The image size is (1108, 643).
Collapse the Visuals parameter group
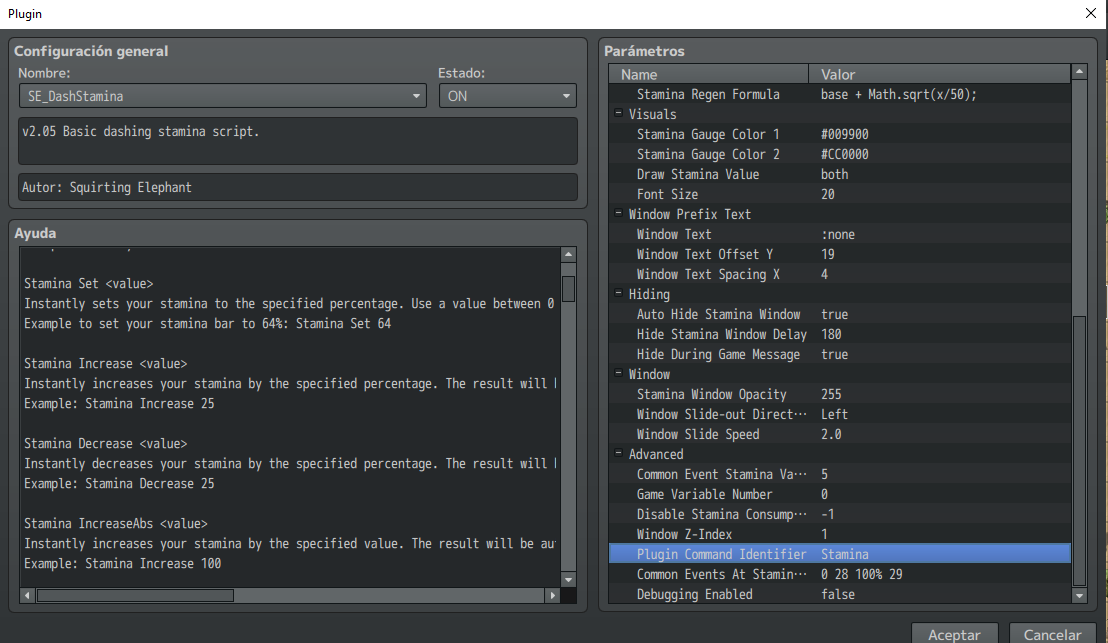[x=618, y=113]
